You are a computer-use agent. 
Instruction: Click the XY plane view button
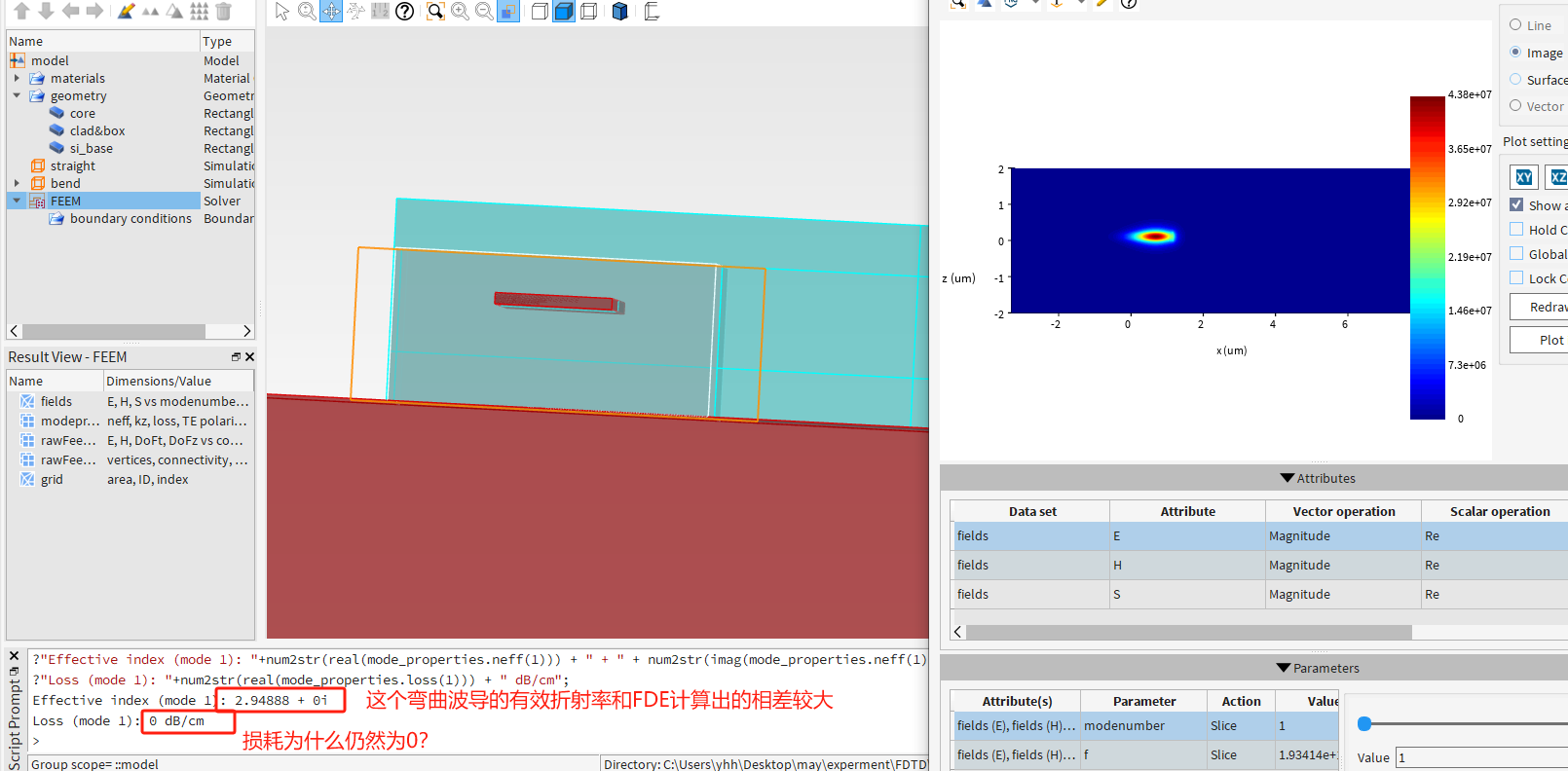click(1524, 177)
